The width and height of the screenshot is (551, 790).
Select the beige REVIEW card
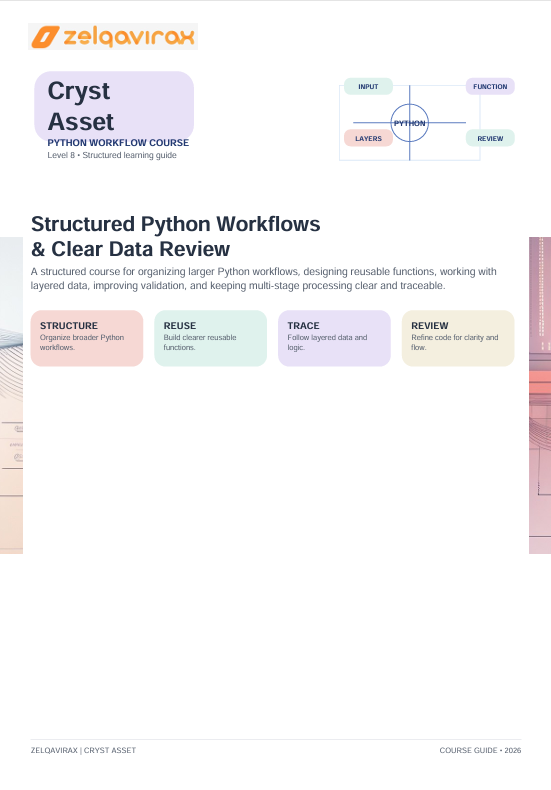coord(458,339)
